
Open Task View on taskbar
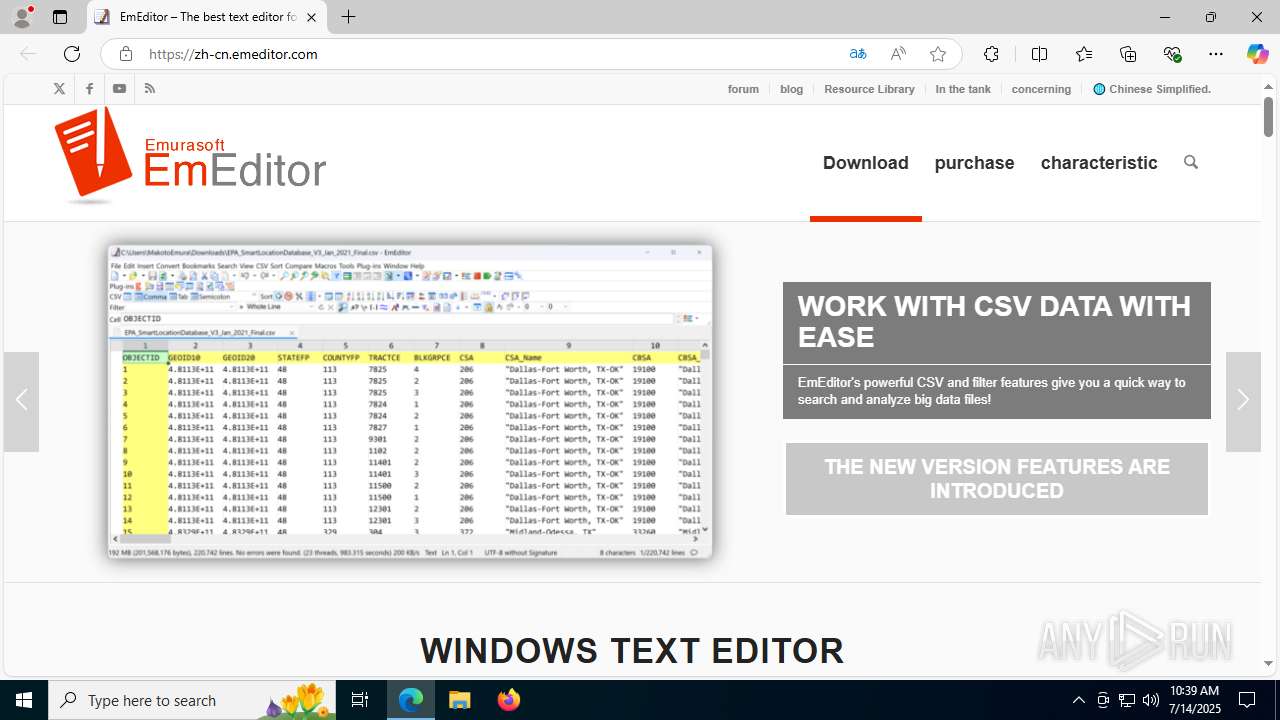tap(360, 700)
